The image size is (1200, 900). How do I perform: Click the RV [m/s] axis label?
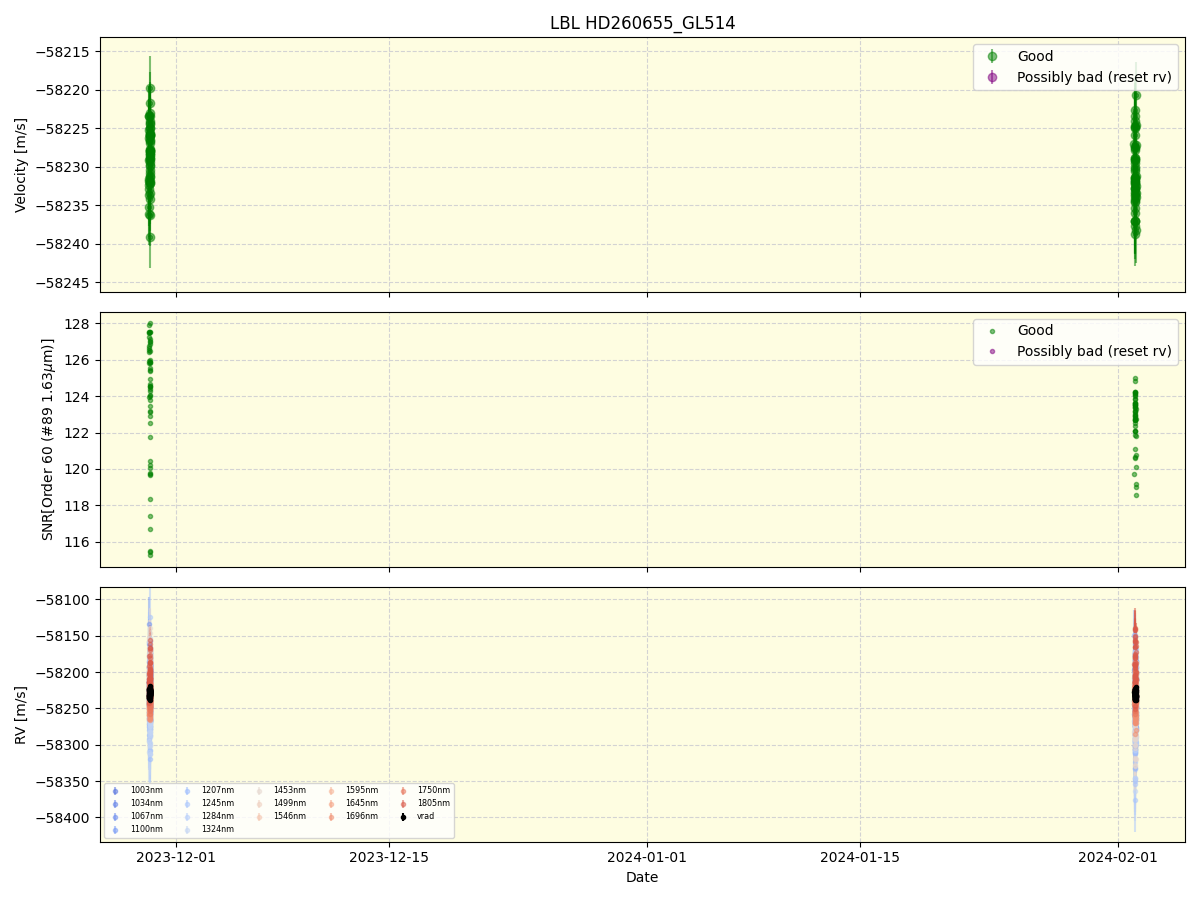pyautogui.click(x=21, y=714)
